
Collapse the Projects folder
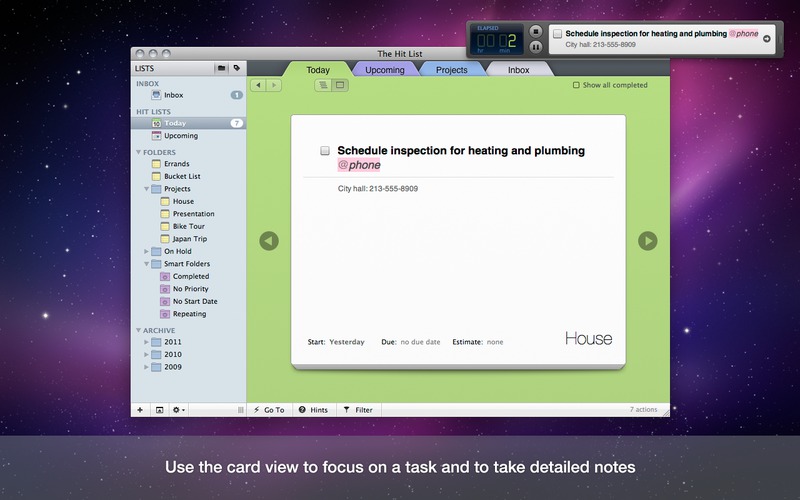(146, 189)
